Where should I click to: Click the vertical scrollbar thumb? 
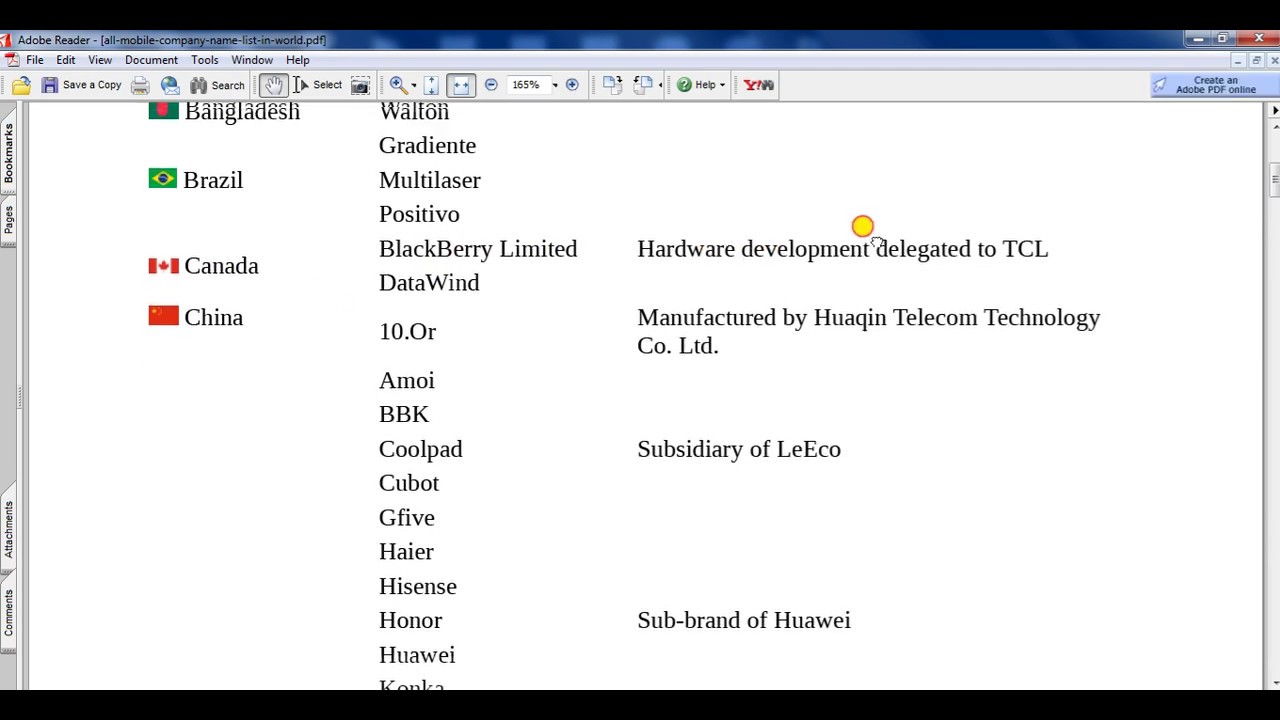coord(1274,181)
